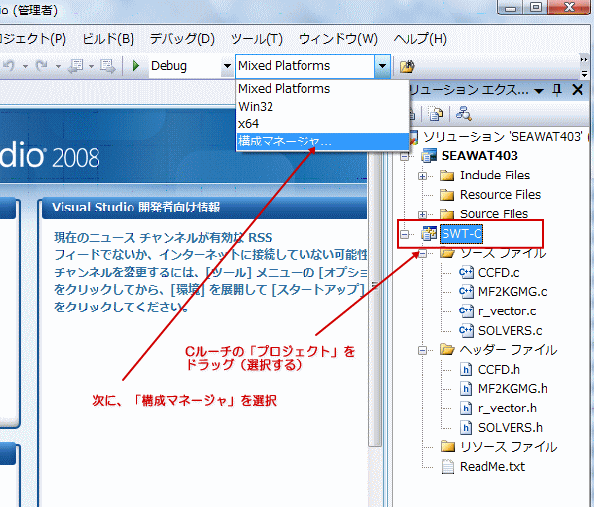The width and height of the screenshot is (594, 507).
Task: Click the green Start Debugging arrow
Action: pos(136,66)
